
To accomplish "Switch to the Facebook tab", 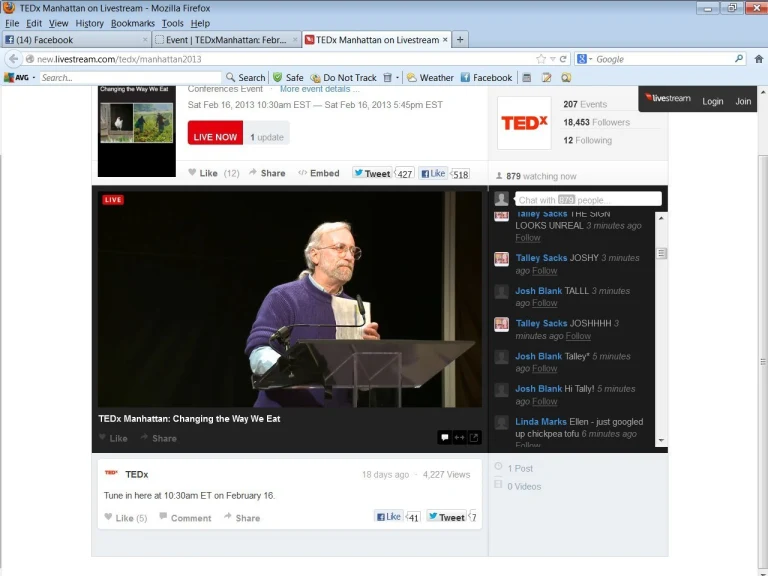I will point(75,40).
